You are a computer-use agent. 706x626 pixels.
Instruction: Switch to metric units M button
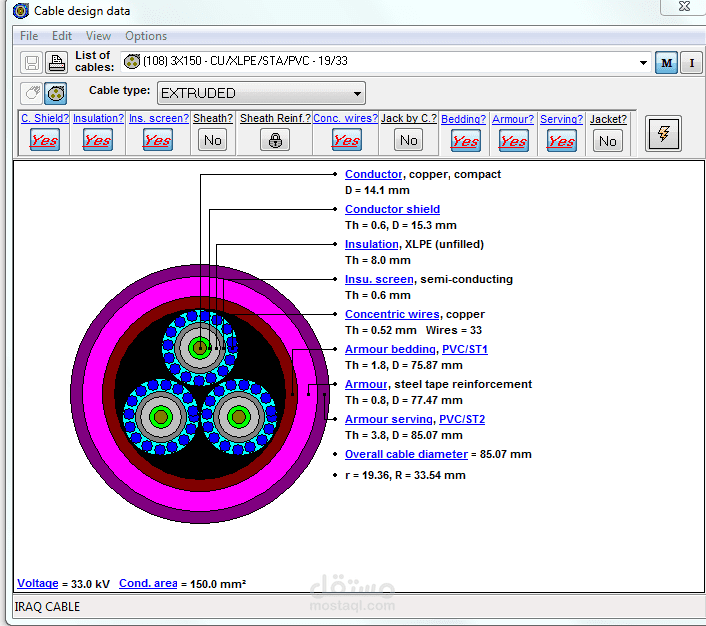point(666,63)
